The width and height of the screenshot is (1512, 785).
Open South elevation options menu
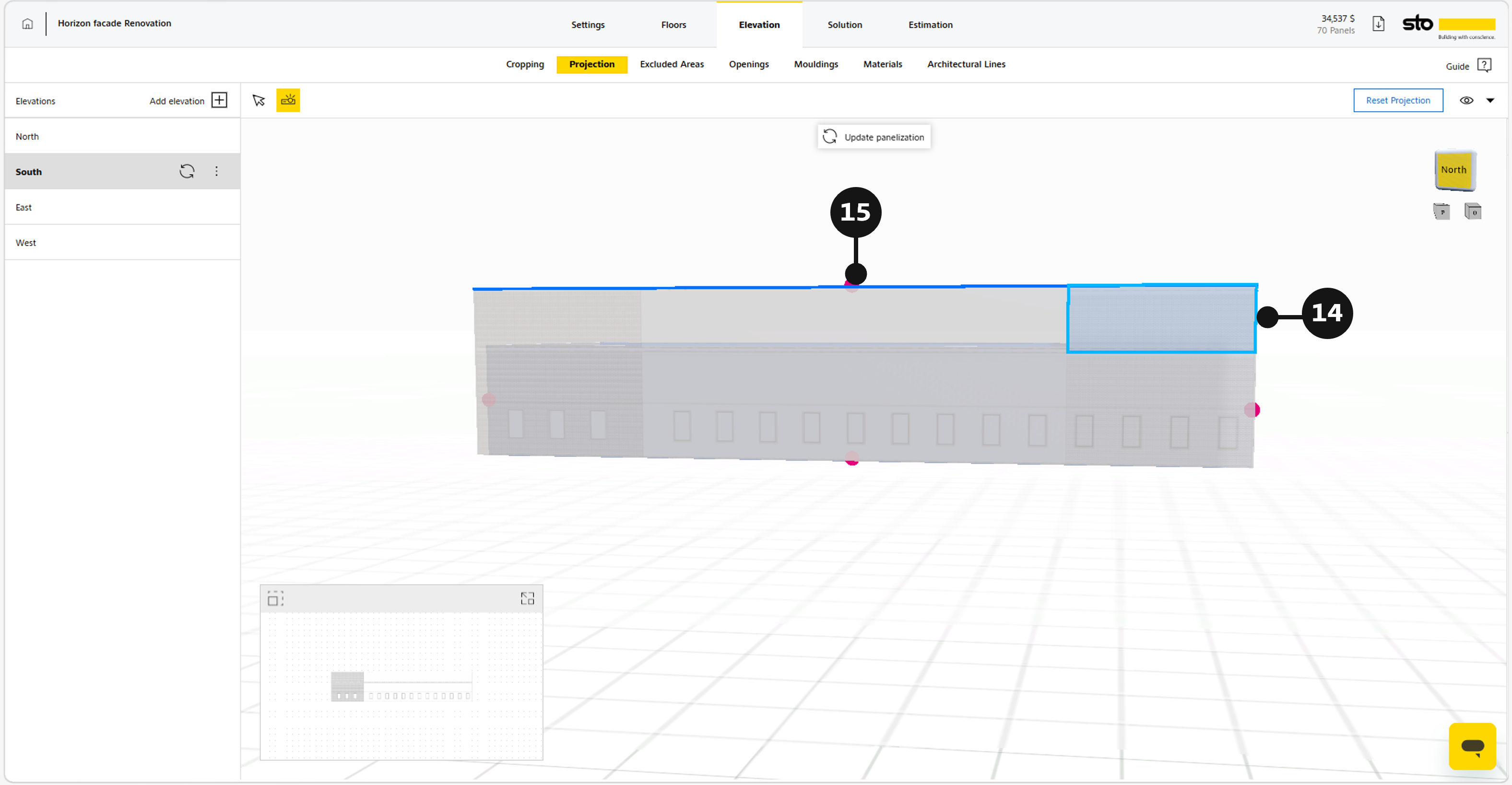(217, 171)
